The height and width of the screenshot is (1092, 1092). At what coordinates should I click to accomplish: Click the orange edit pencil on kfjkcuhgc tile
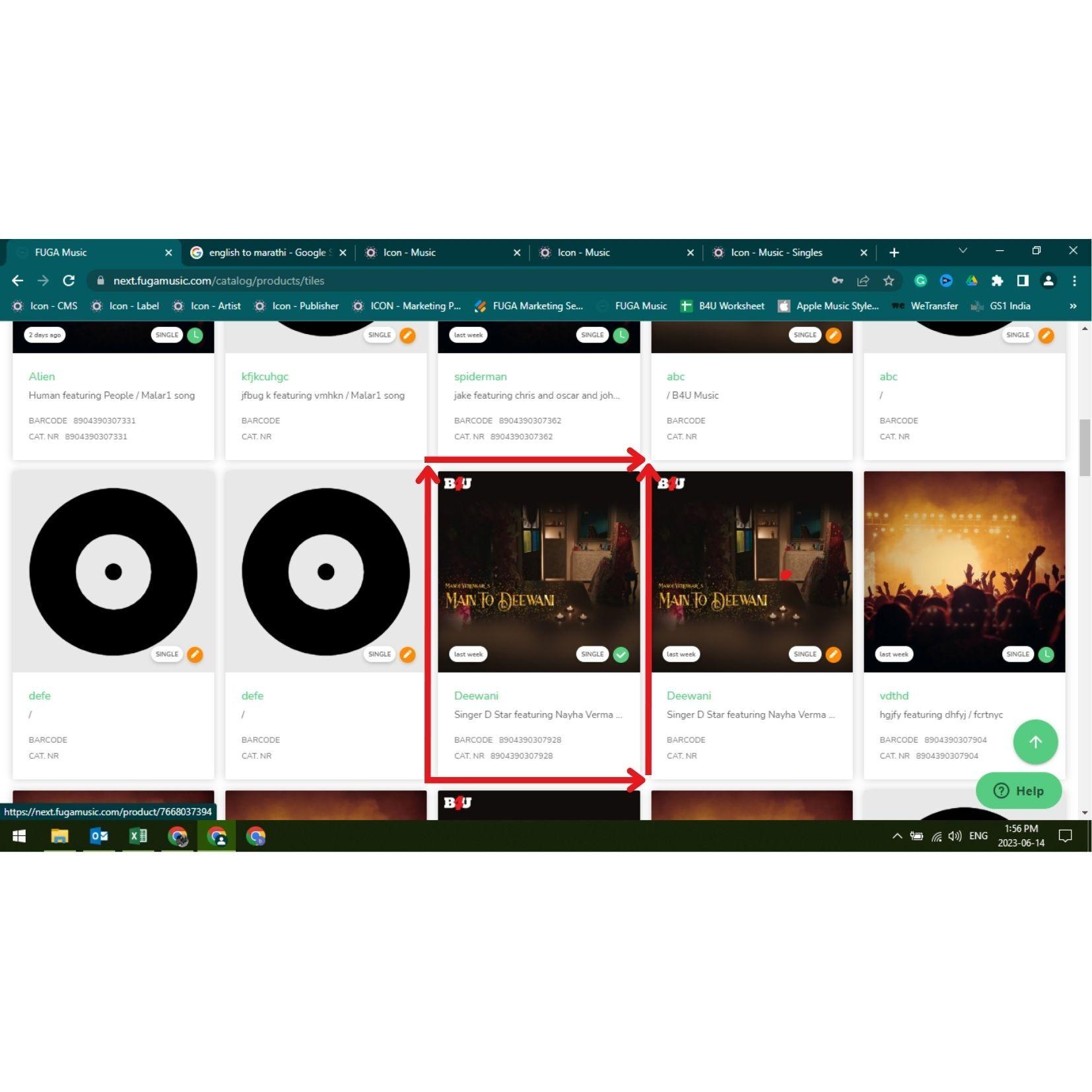point(407,335)
